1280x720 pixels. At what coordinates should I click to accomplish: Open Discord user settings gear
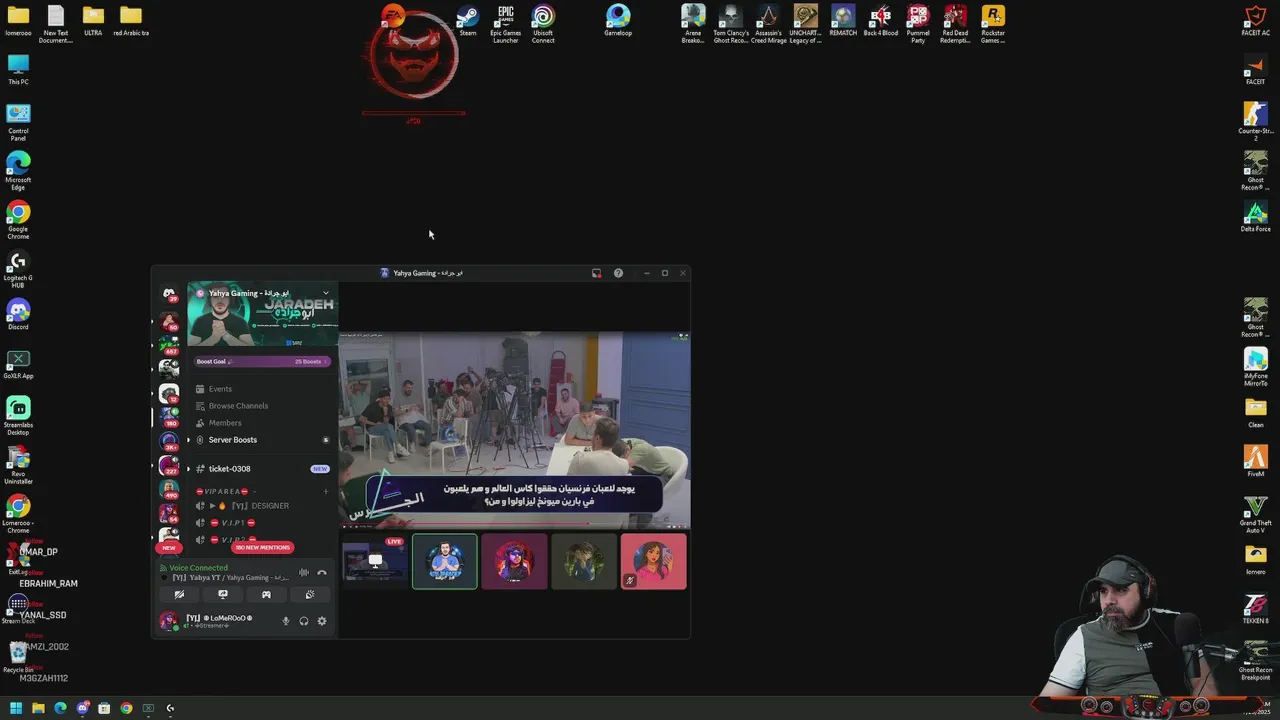[322, 621]
